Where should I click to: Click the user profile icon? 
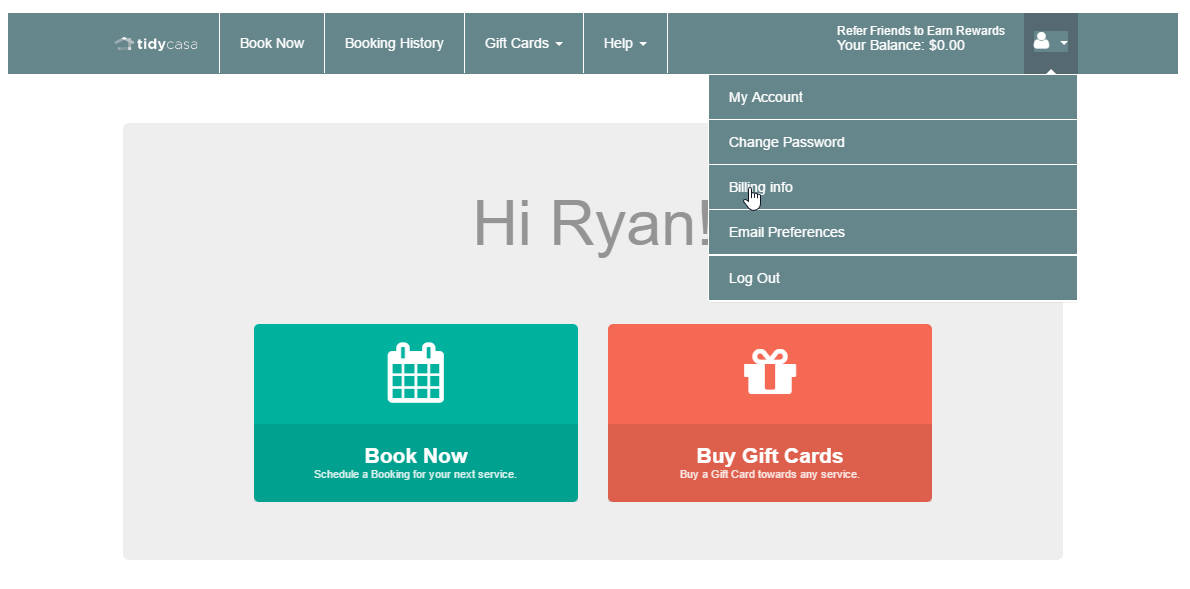pyautogui.click(x=1041, y=41)
